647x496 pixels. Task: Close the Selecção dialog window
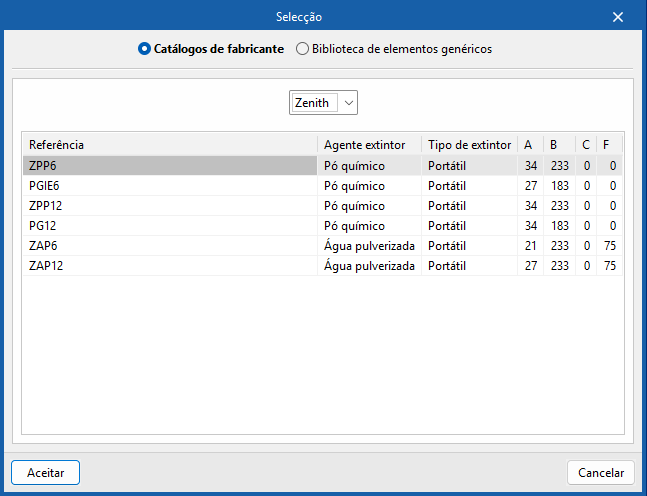pos(618,17)
